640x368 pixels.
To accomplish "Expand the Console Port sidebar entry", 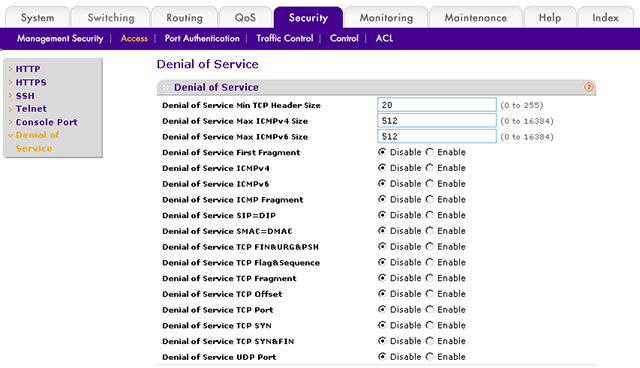I will coord(46,122).
